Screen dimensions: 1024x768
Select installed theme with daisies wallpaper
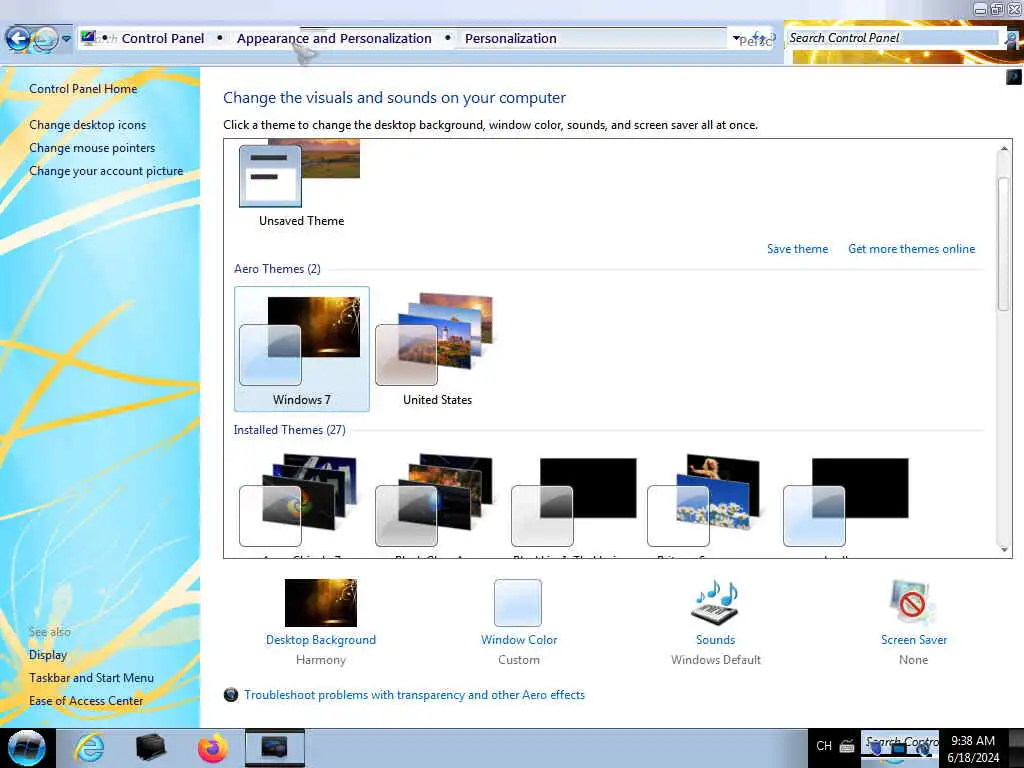[704, 500]
